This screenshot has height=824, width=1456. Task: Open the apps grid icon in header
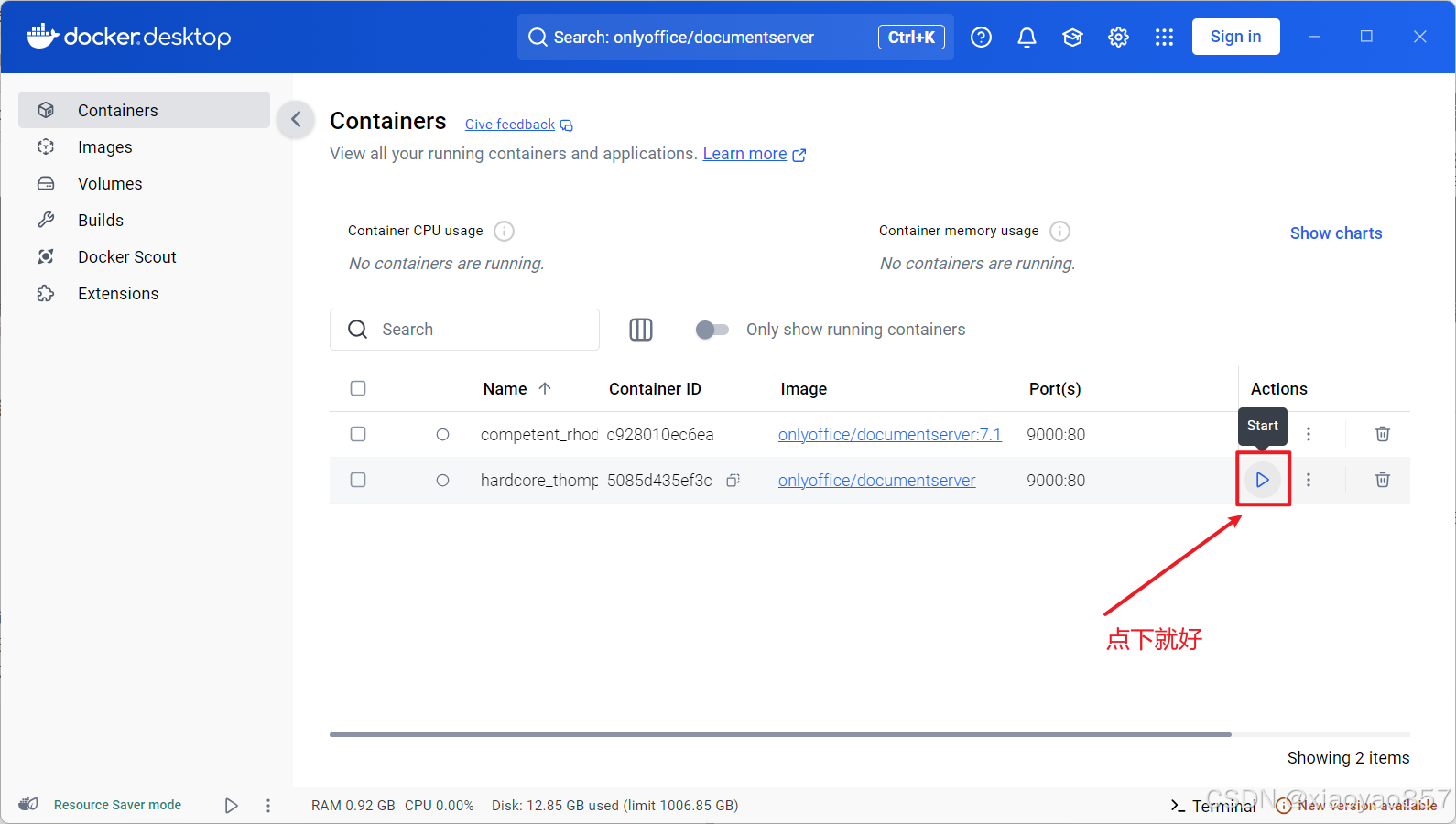point(1164,37)
